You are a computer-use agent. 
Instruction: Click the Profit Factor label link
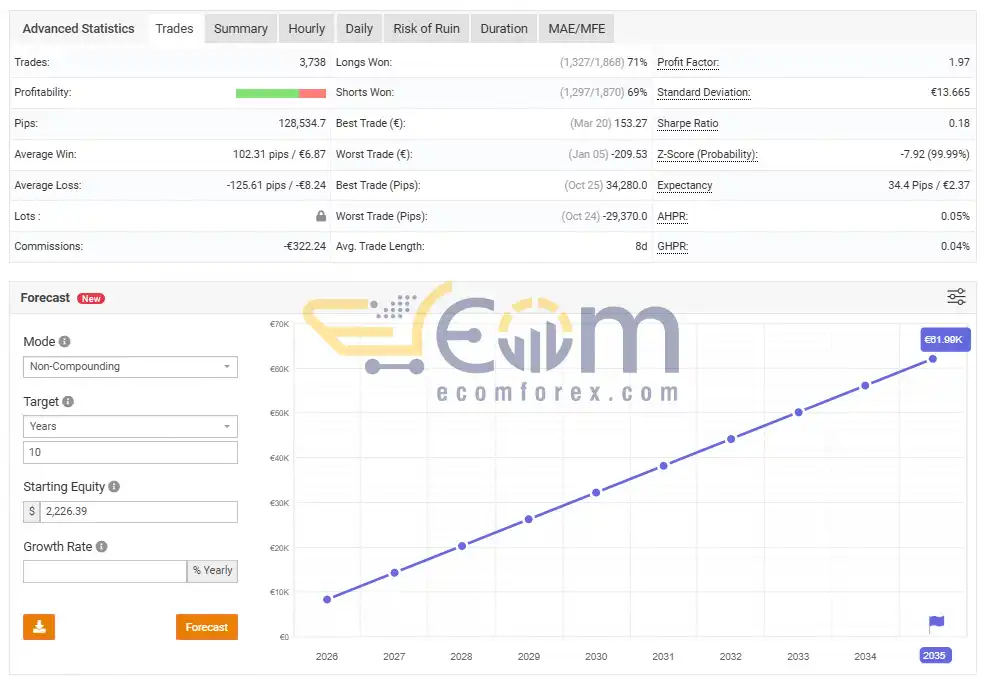pyautogui.click(x=688, y=62)
